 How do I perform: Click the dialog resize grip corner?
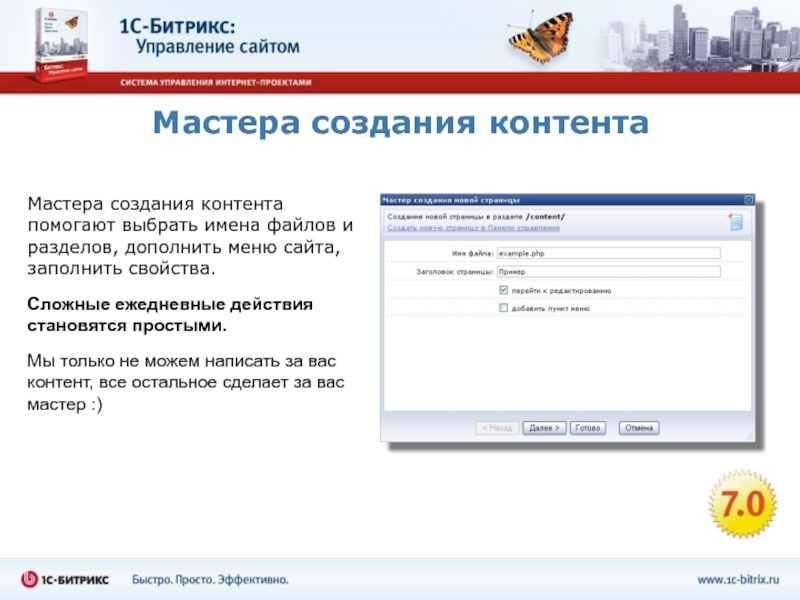[748, 435]
